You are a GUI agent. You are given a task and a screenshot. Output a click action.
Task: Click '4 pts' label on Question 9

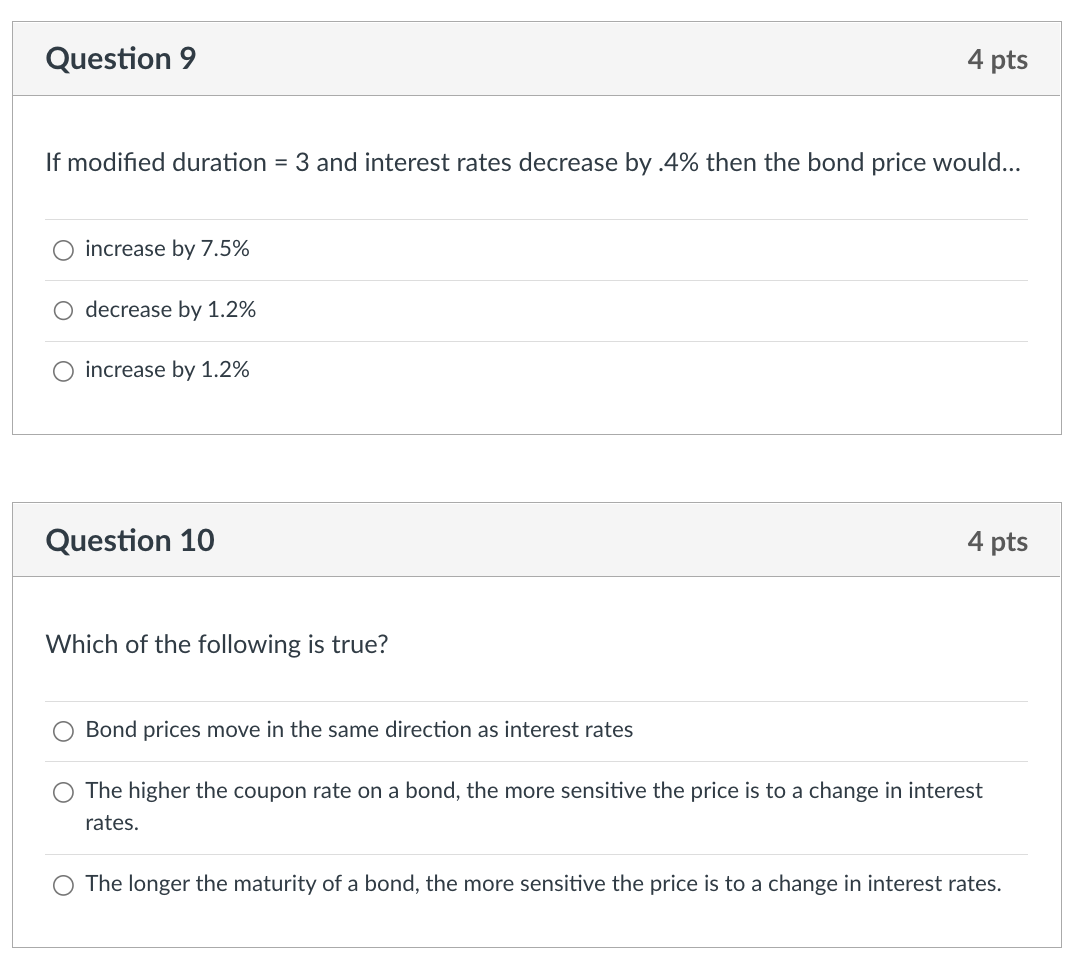[997, 60]
